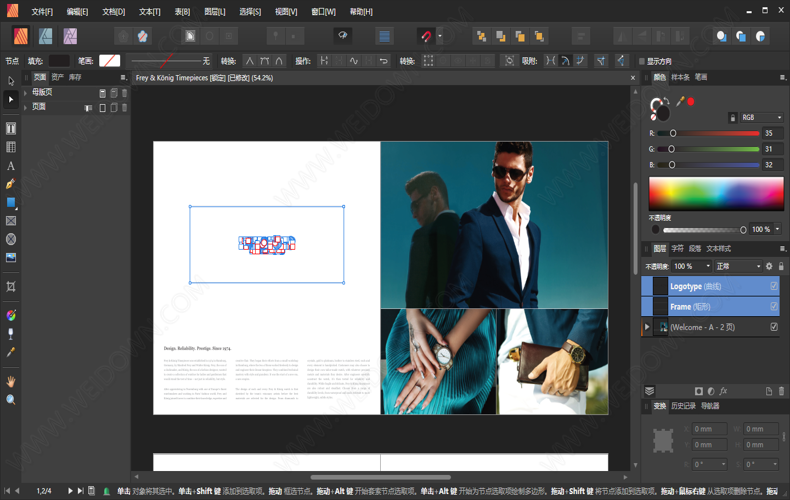790x500 pixels.
Task: Close the Frey & König Timepieces document tab
Action: 633,78
